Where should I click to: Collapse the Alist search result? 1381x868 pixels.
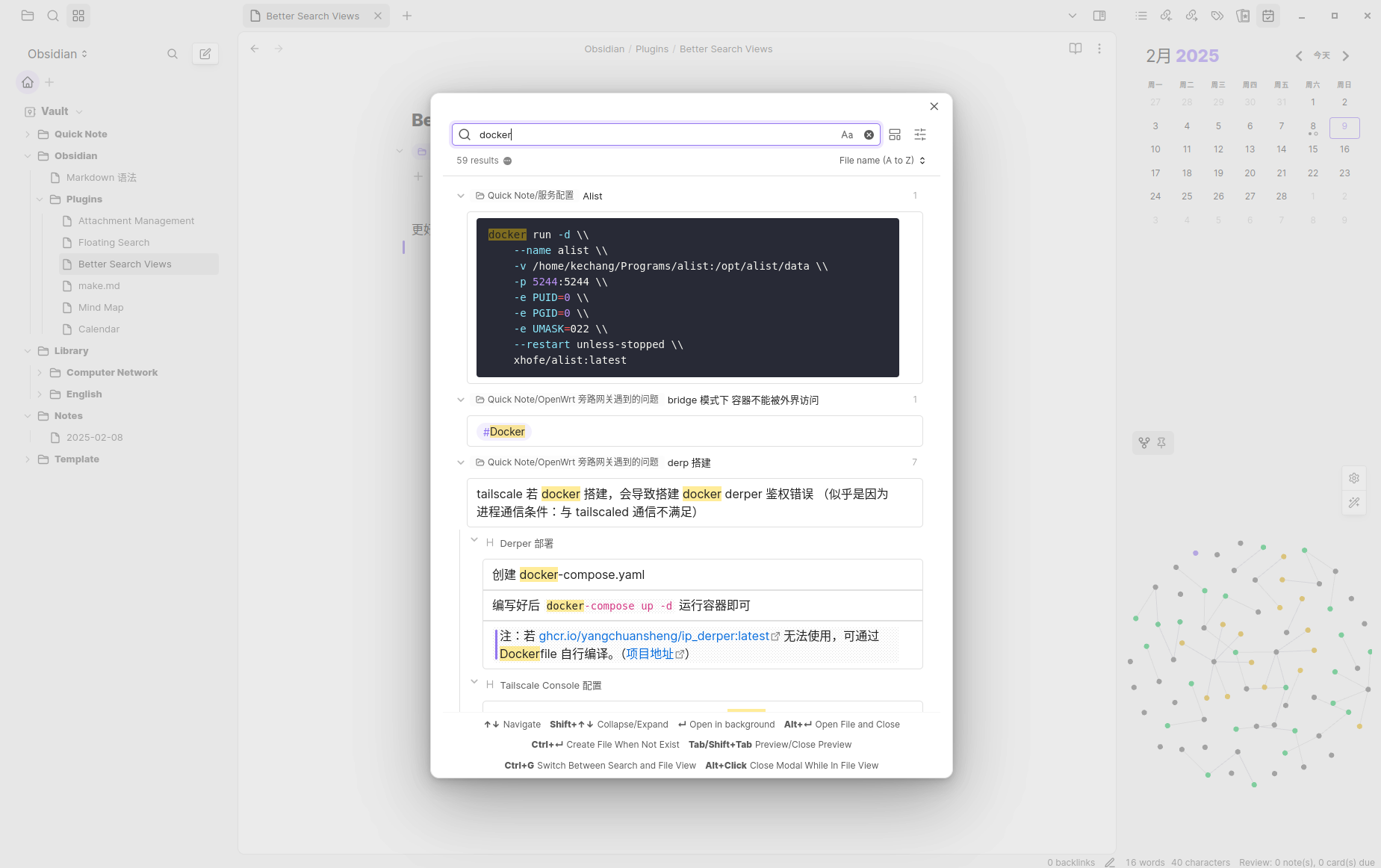click(461, 196)
